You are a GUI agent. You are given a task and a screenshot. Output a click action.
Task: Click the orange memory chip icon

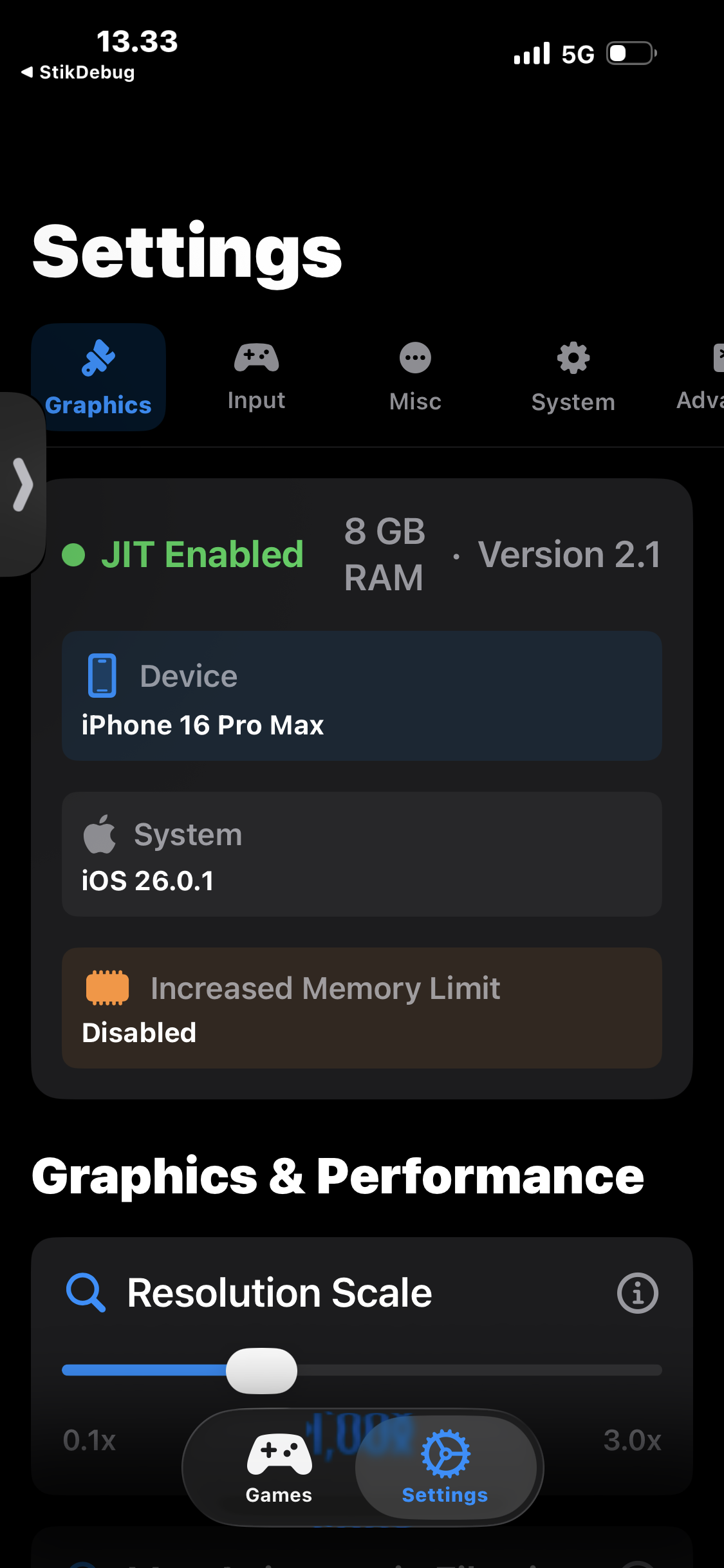[x=107, y=987]
